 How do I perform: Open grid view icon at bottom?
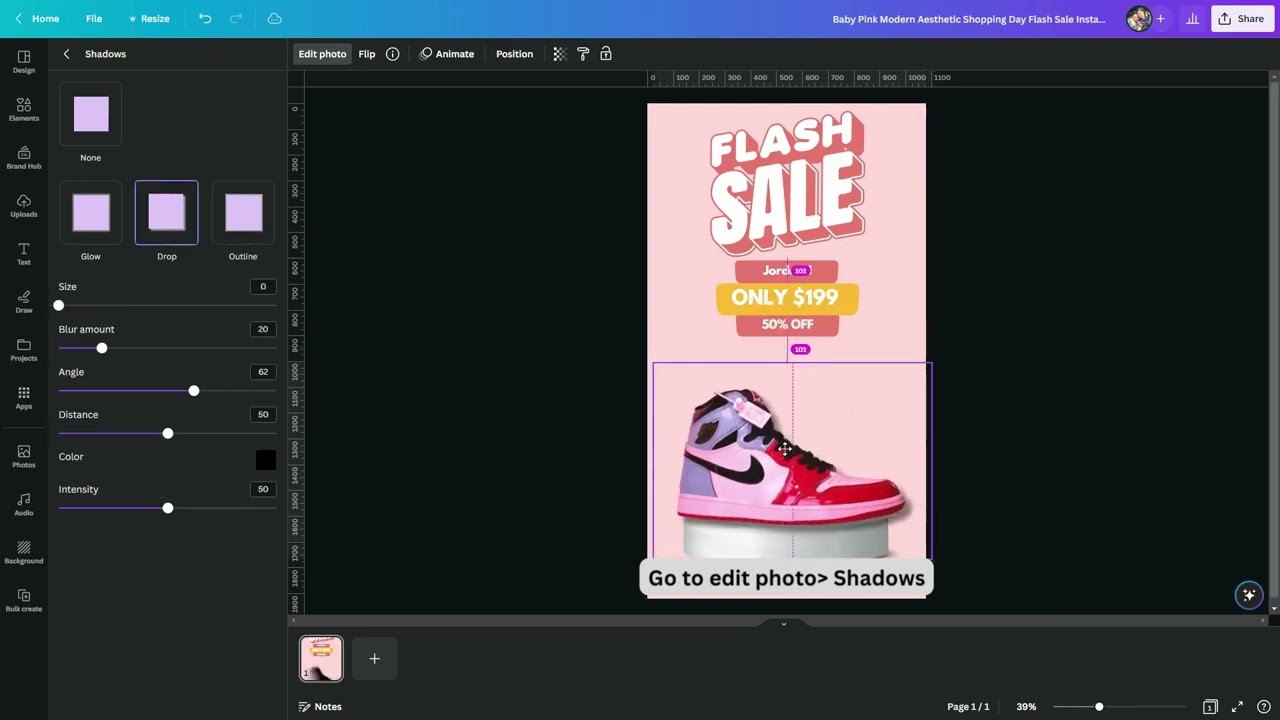(1210, 707)
